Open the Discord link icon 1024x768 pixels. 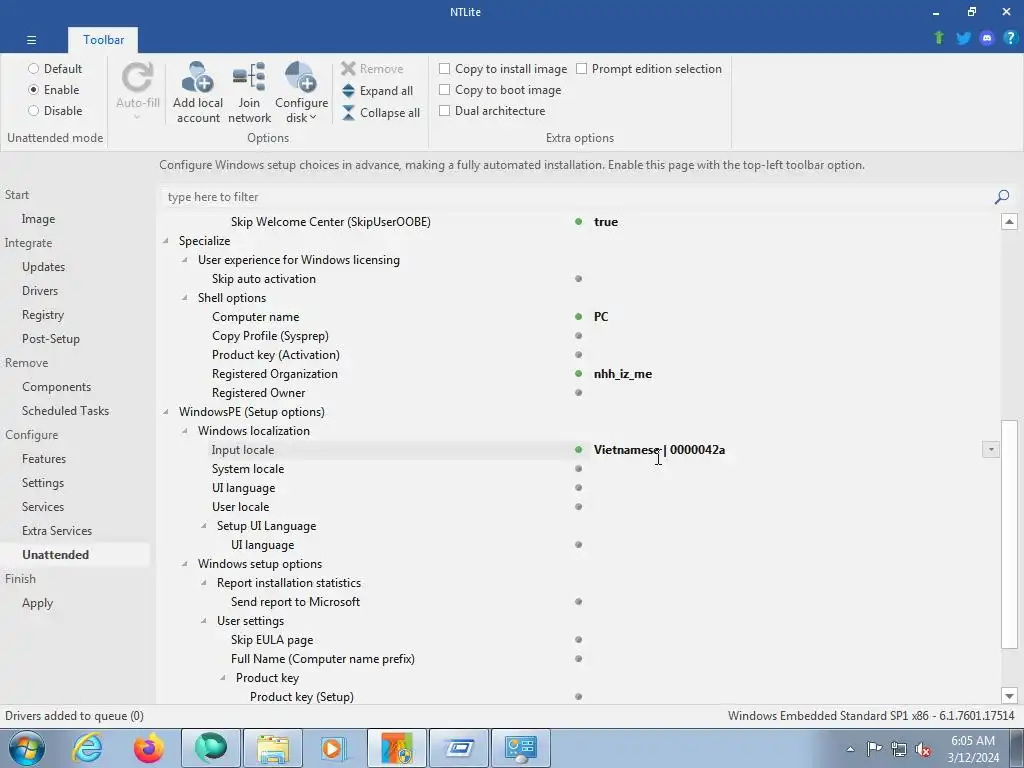pos(987,38)
